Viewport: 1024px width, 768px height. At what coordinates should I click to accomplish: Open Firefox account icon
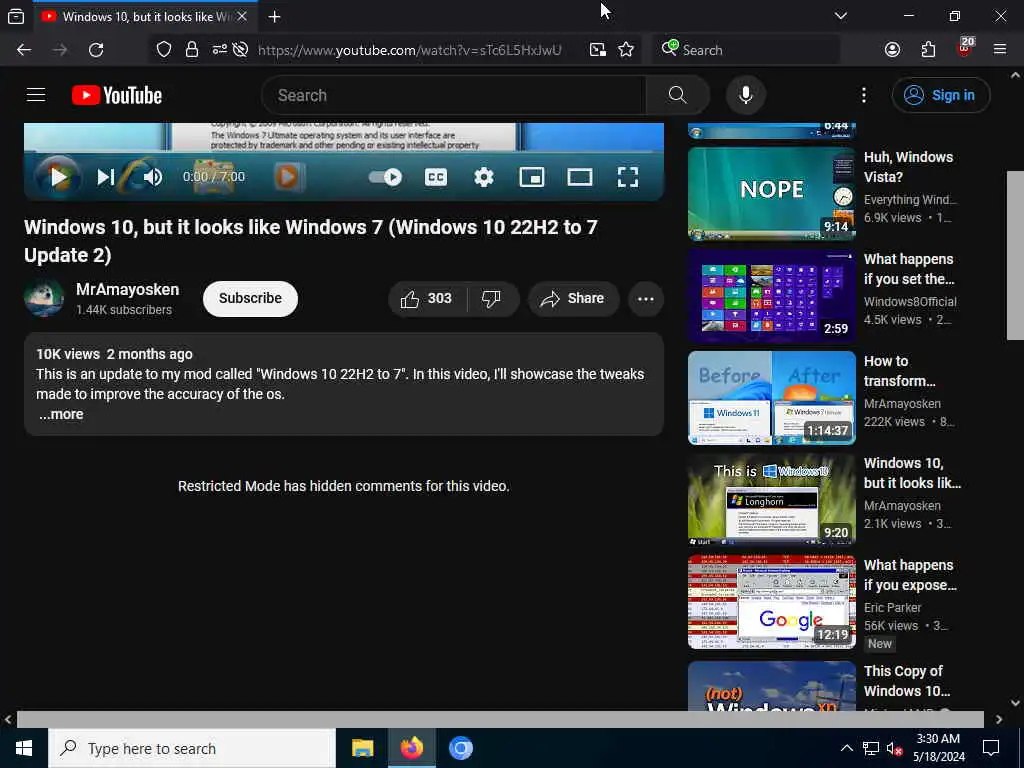[892, 50]
